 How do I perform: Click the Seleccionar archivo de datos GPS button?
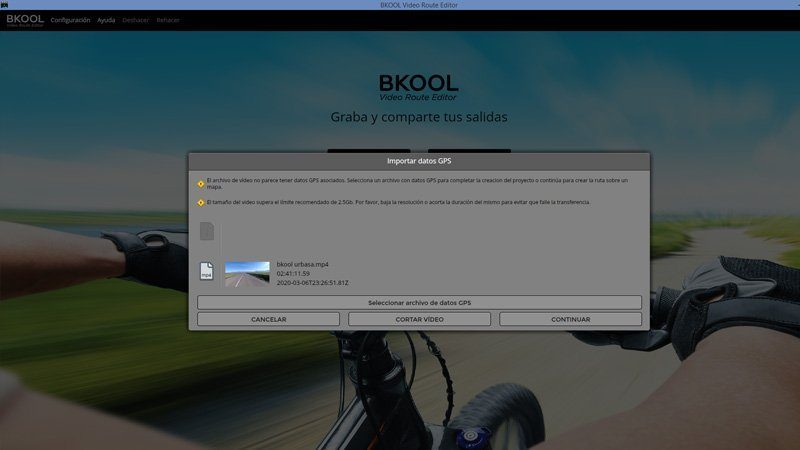[419, 303]
